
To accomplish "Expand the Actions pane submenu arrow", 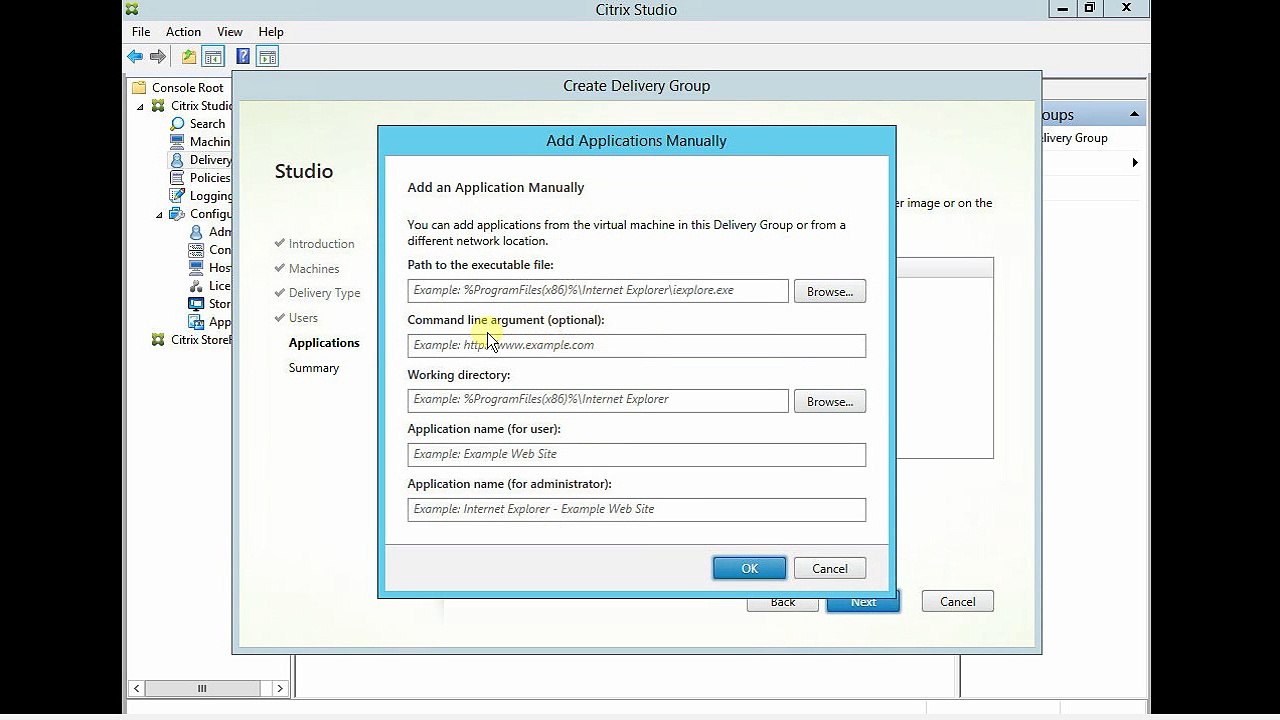I will [x=1135, y=163].
